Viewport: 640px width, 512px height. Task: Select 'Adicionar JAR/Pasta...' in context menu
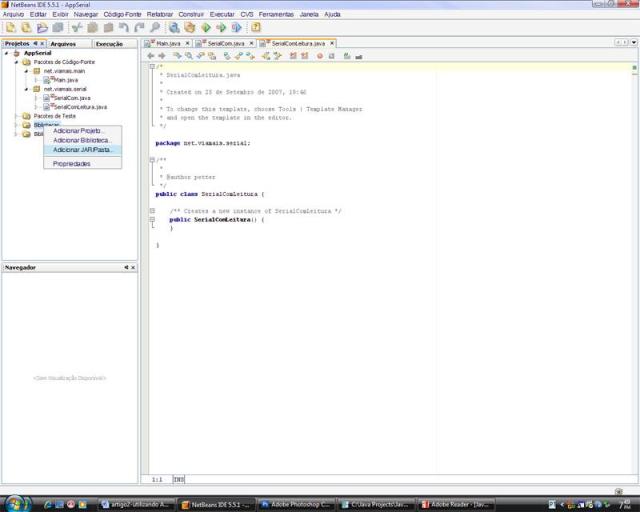83,150
